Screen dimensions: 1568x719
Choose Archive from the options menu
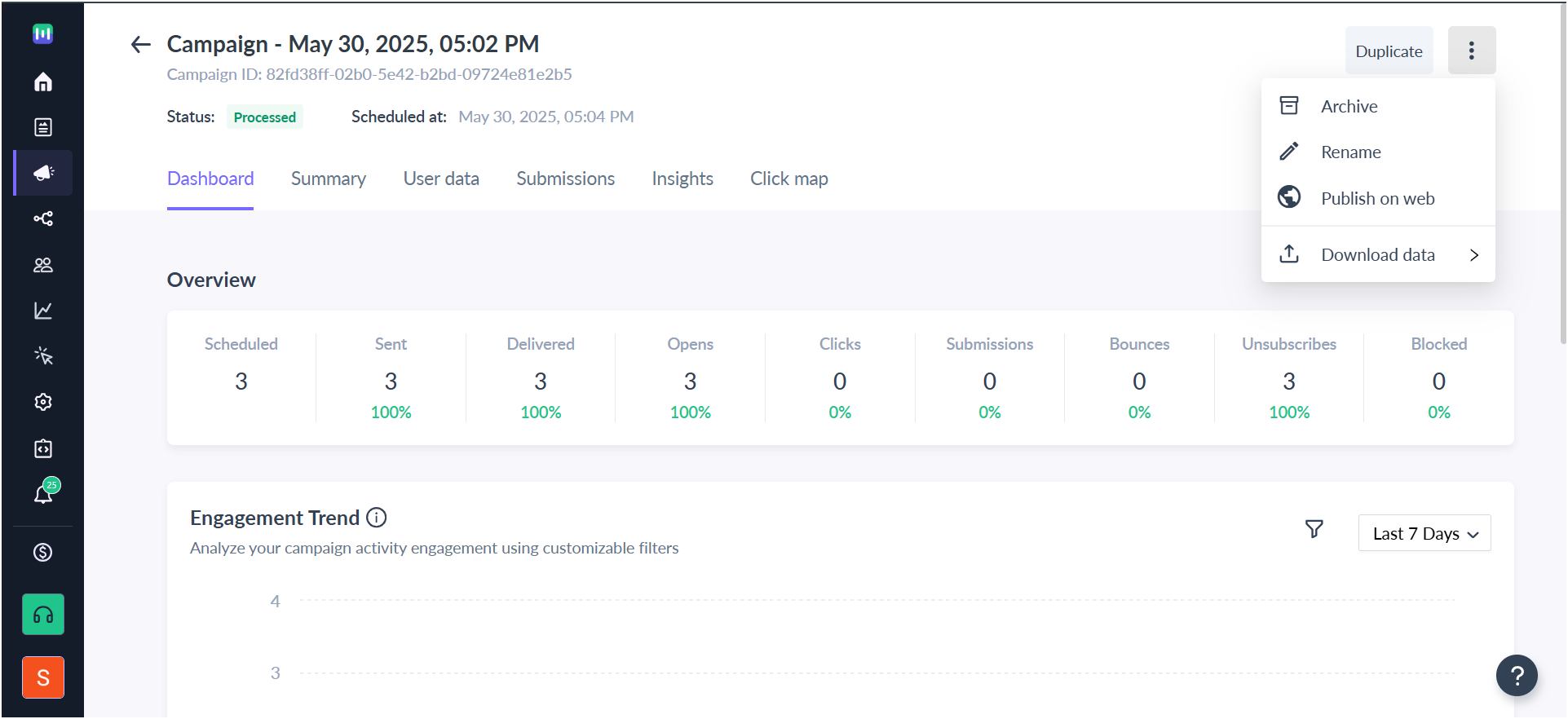1378,106
